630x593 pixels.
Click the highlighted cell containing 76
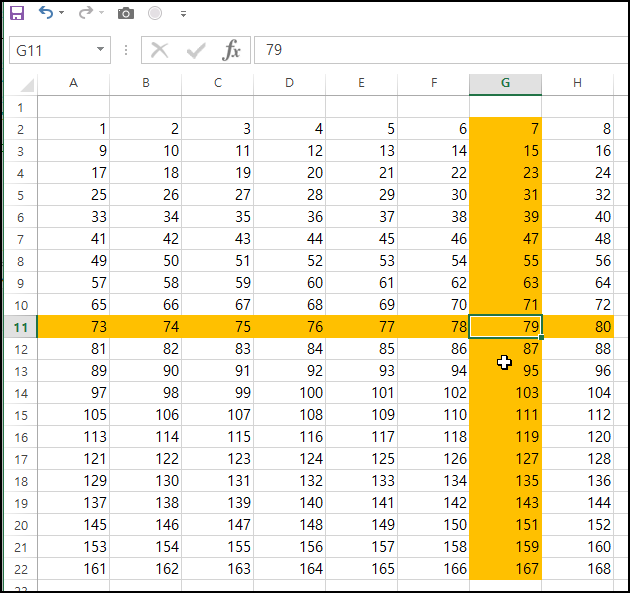[289, 327]
